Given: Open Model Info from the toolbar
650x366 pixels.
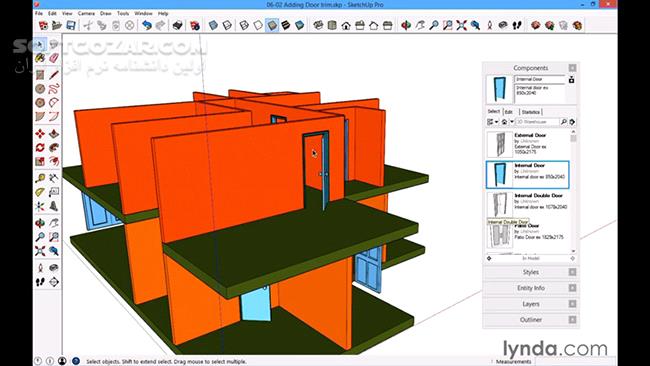Looking at the screenshot, I should tap(195, 26).
